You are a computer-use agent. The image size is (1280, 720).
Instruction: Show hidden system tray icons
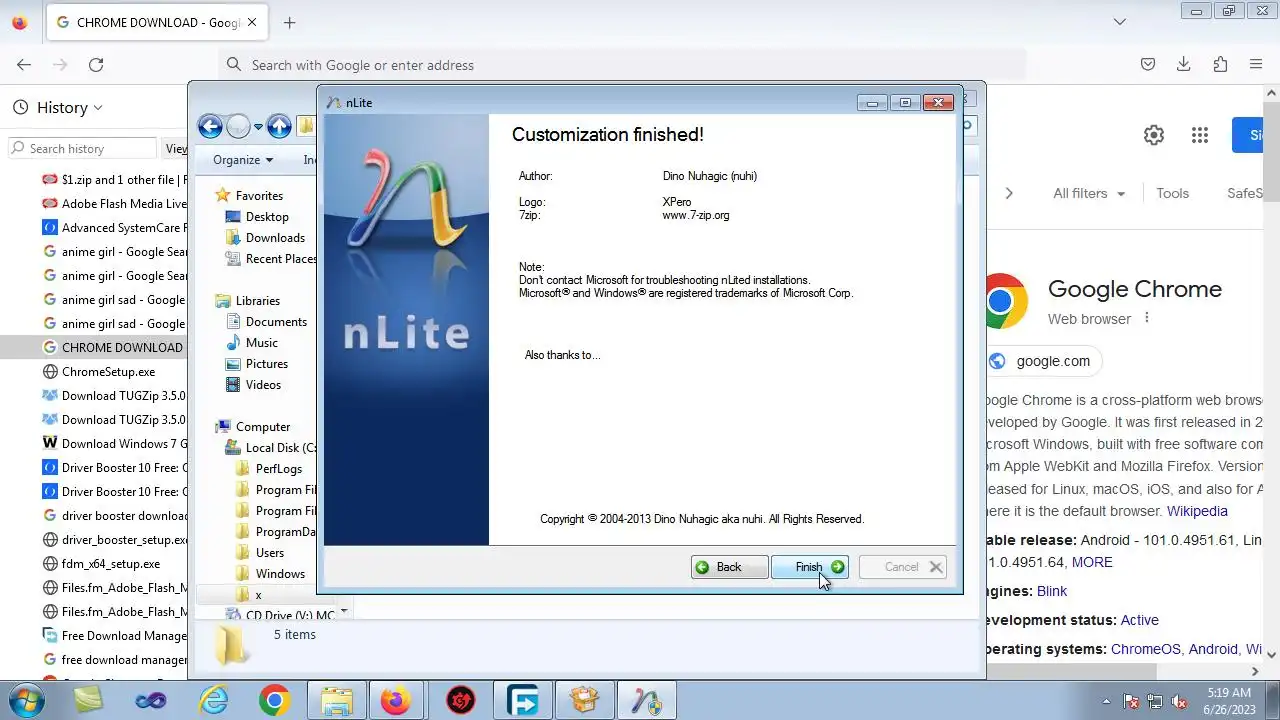[x=1106, y=701]
